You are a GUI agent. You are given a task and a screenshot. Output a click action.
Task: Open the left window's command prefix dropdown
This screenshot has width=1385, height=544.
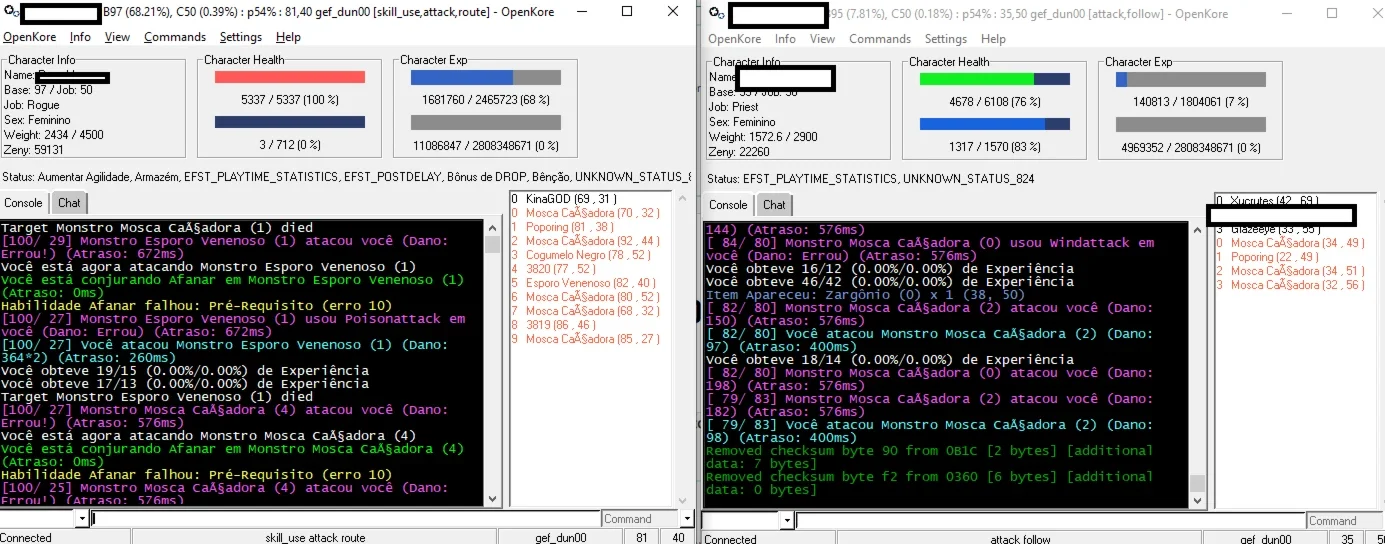(x=81, y=519)
